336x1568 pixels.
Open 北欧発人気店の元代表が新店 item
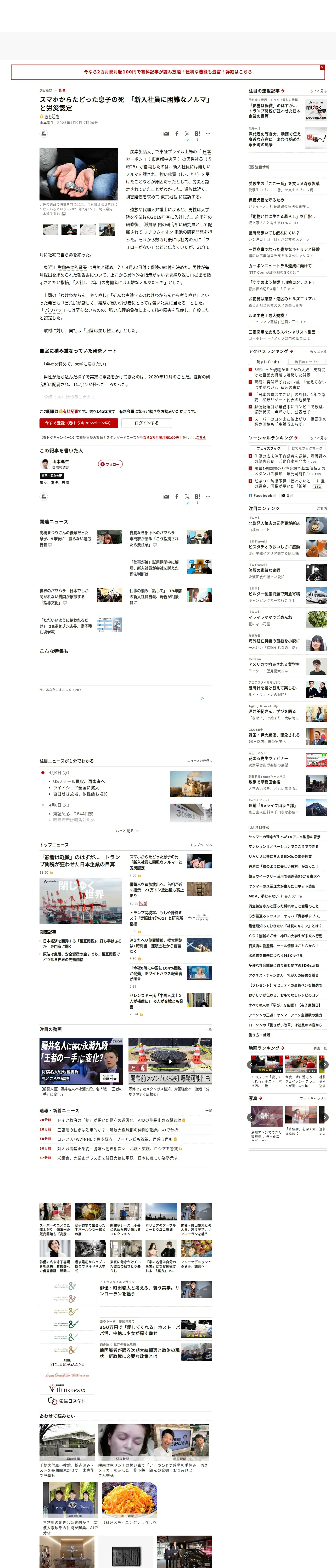tap(275, 523)
